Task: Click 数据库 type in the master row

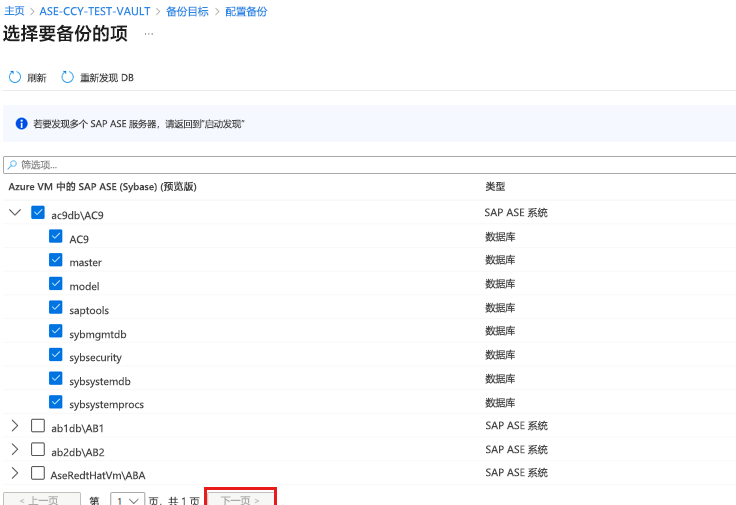Action: tap(500, 260)
